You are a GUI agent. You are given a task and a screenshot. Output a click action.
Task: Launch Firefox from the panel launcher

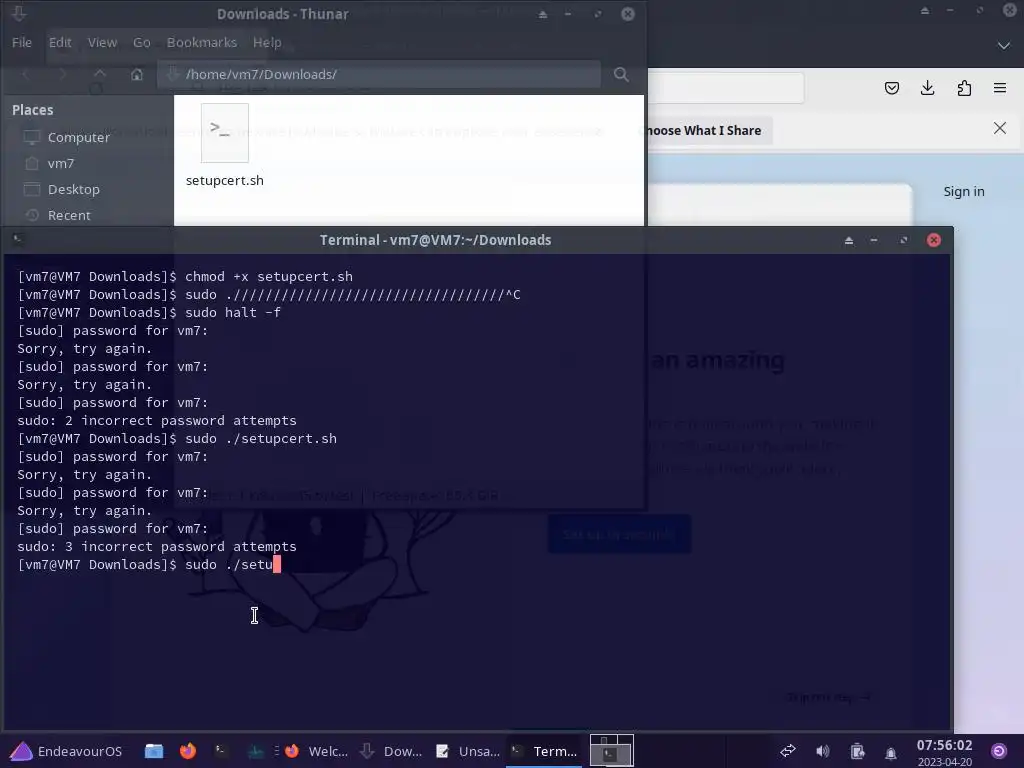click(188, 751)
